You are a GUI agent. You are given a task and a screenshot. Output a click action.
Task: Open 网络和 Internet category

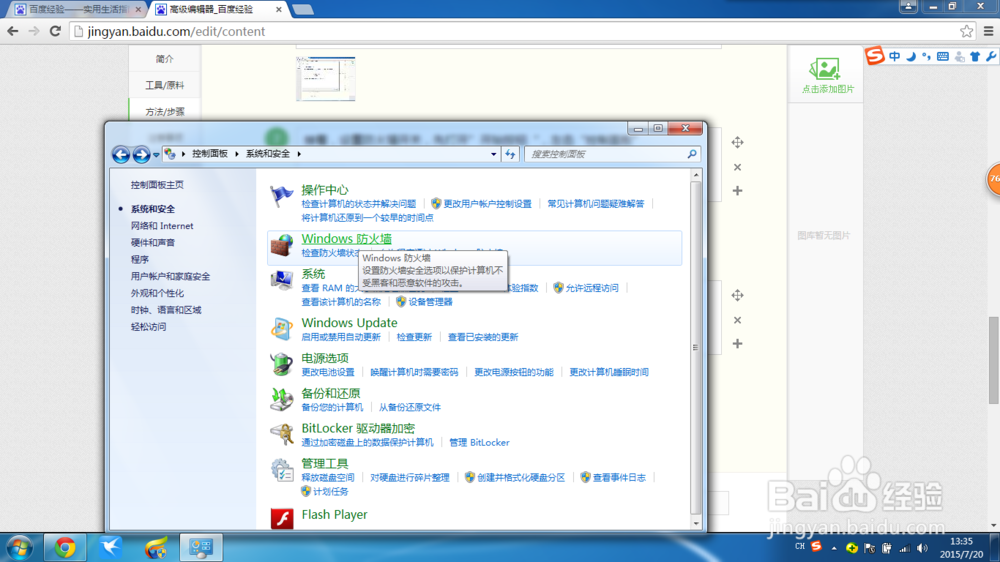[x=162, y=226]
